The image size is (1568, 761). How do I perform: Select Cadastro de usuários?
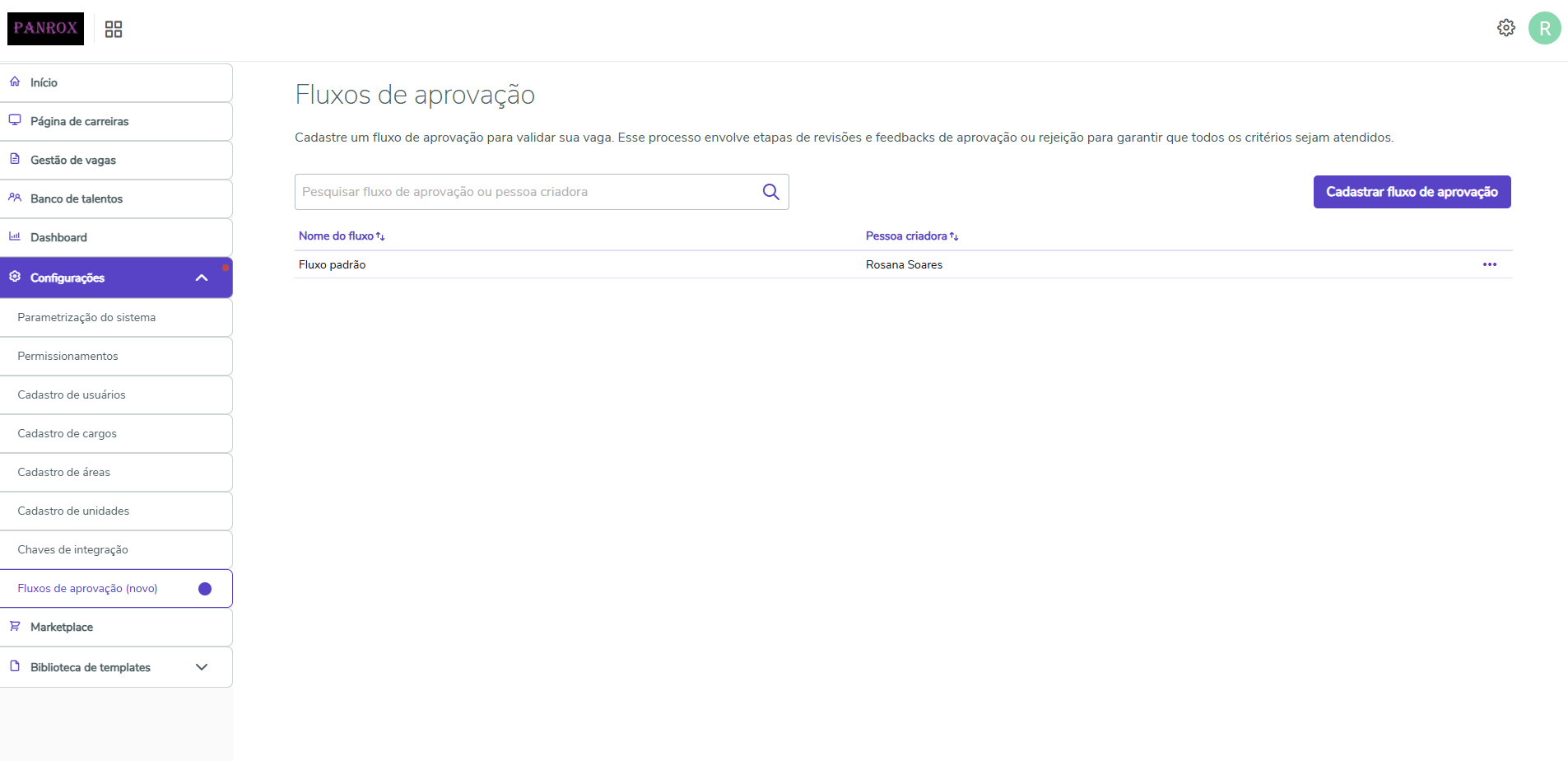(x=116, y=395)
